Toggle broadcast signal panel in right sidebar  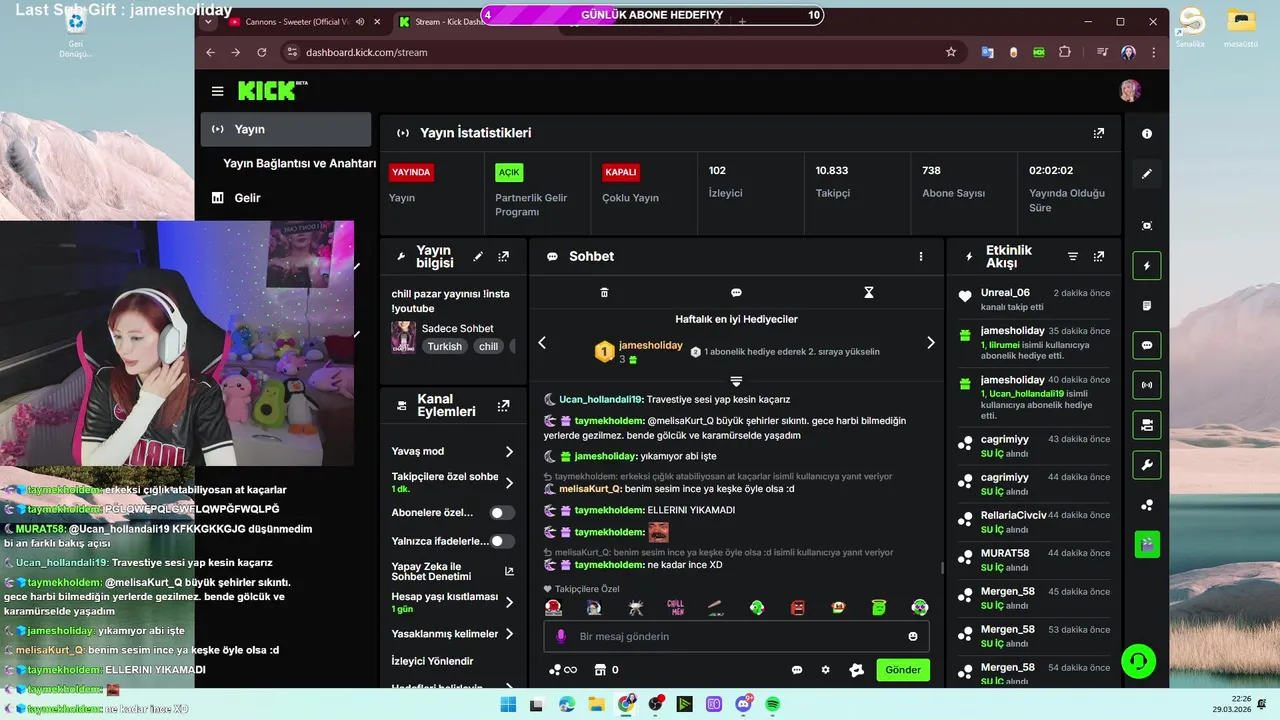[1147, 385]
